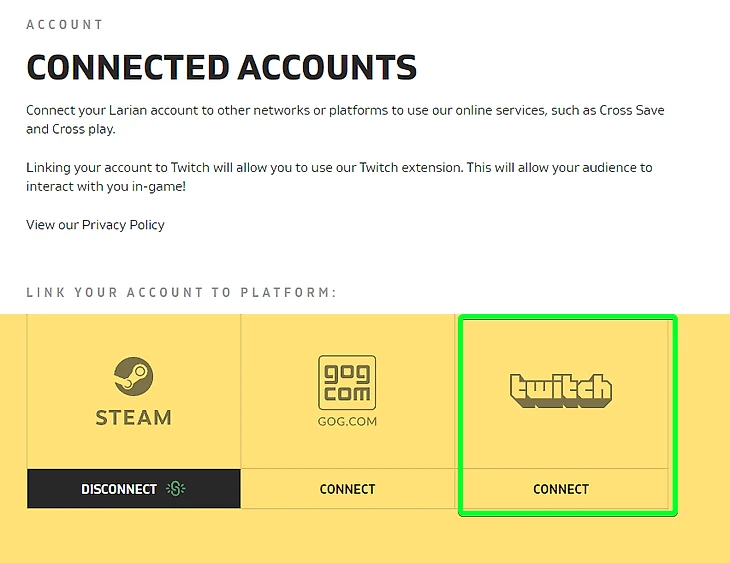Disconnect the linked Steam account
730x563 pixels.
[x=120, y=489]
